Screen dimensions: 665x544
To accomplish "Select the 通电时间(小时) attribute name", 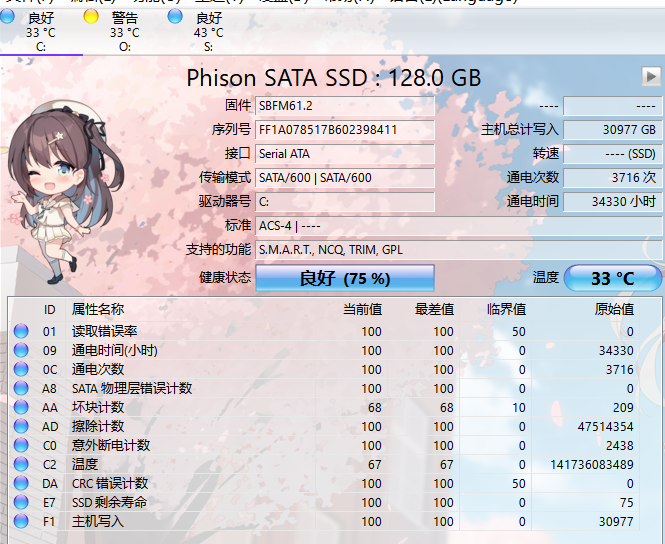I will [115, 350].
